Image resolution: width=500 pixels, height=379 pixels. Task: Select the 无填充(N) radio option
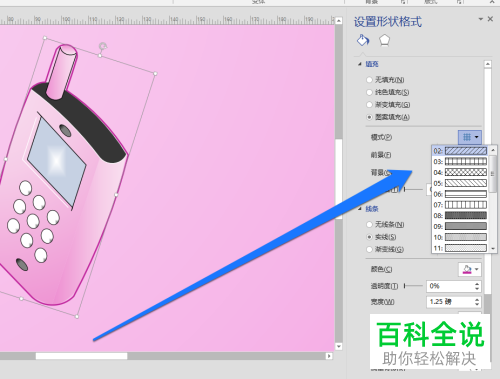[x=369, y=80]
